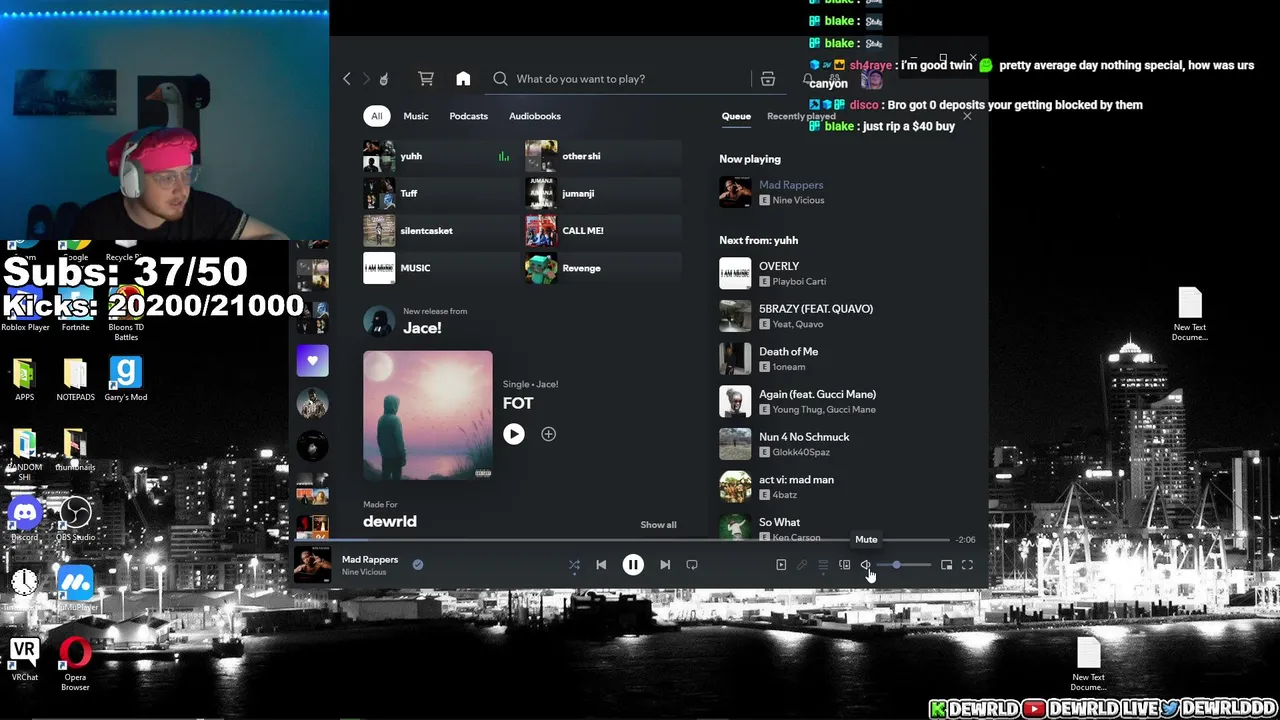Toggle Now Playing view panel
The image size is (1280, 720).
point(781,565)
